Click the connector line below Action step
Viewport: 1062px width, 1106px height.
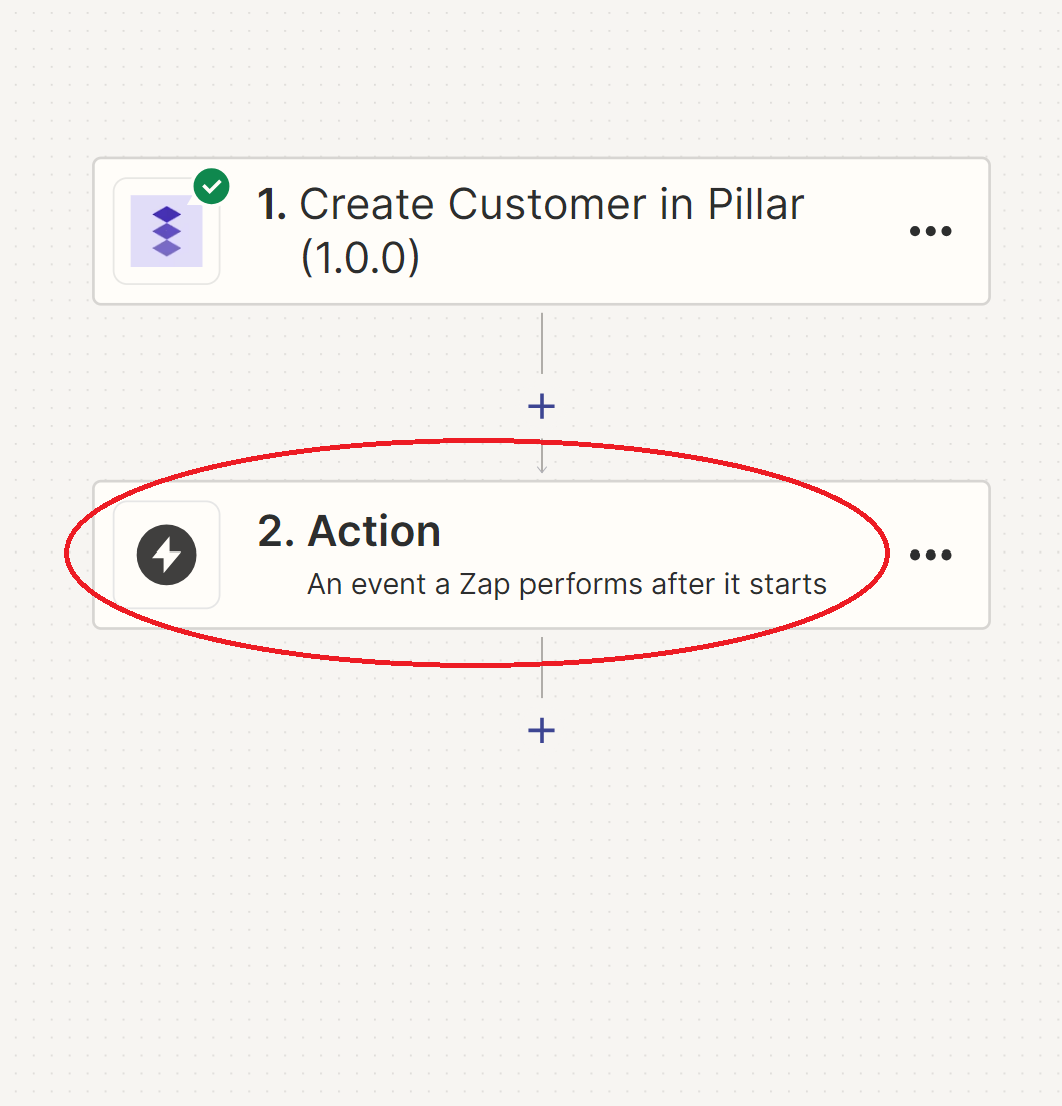542,668
